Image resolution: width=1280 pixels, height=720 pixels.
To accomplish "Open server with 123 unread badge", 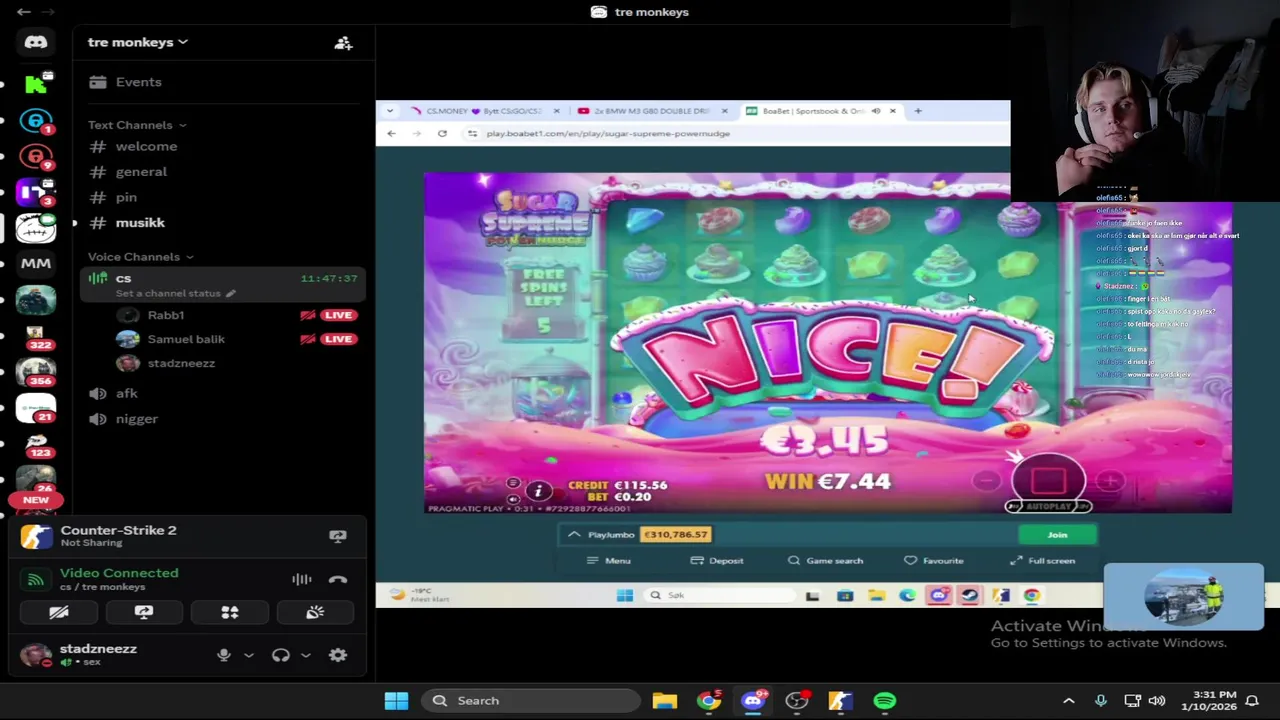I will click(x=36, y=444).
